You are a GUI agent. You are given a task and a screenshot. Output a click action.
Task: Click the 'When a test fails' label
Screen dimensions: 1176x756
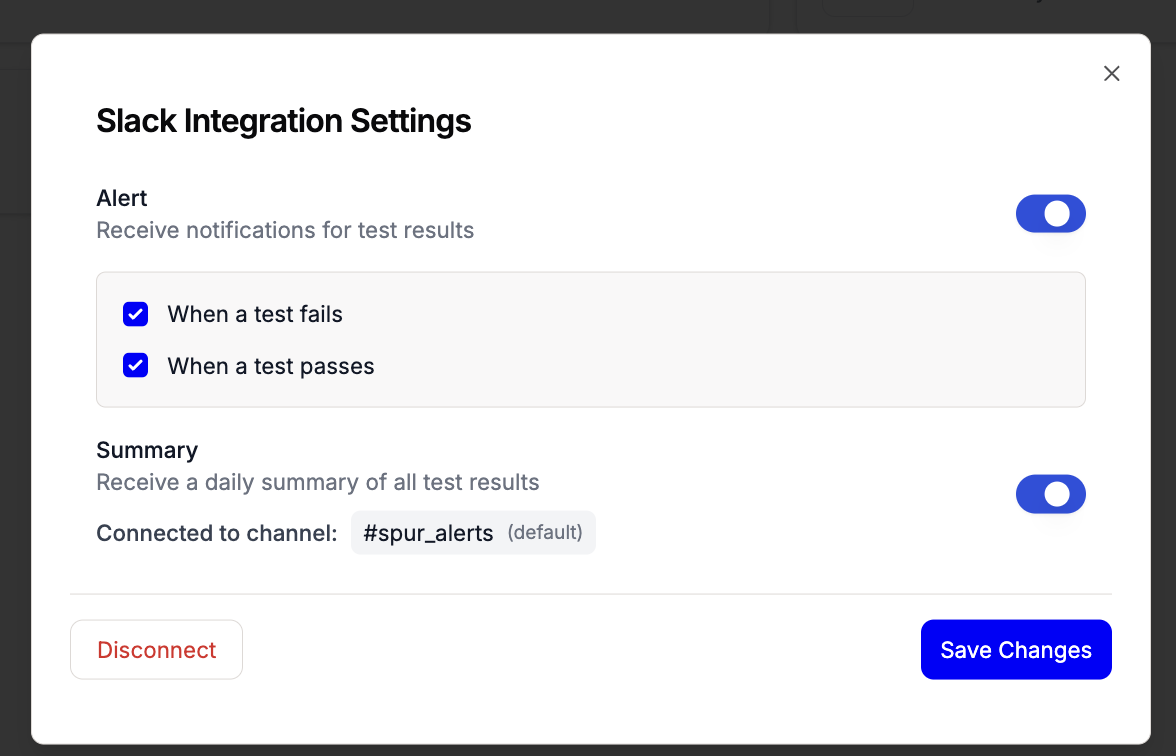pos(255,314)
